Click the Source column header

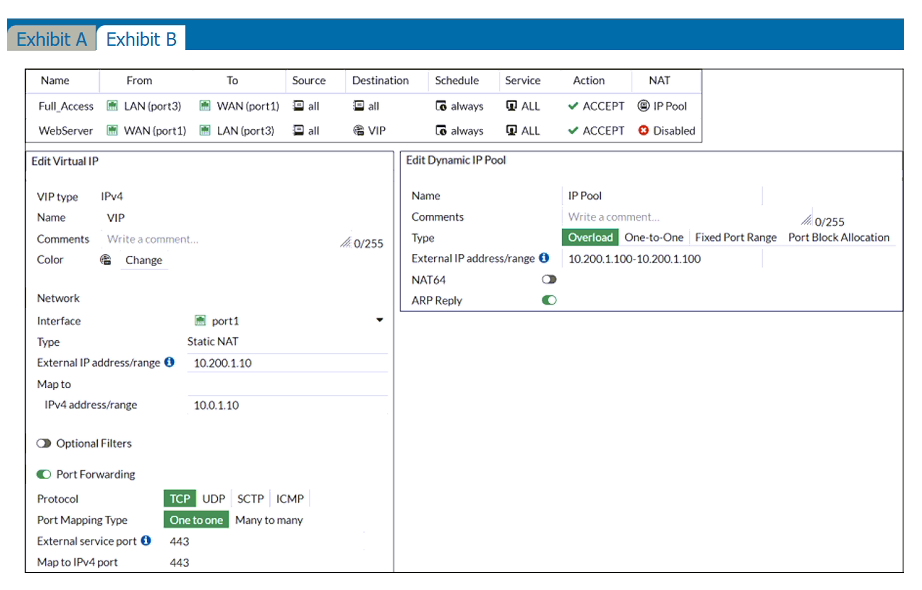(x=309, y=81)
